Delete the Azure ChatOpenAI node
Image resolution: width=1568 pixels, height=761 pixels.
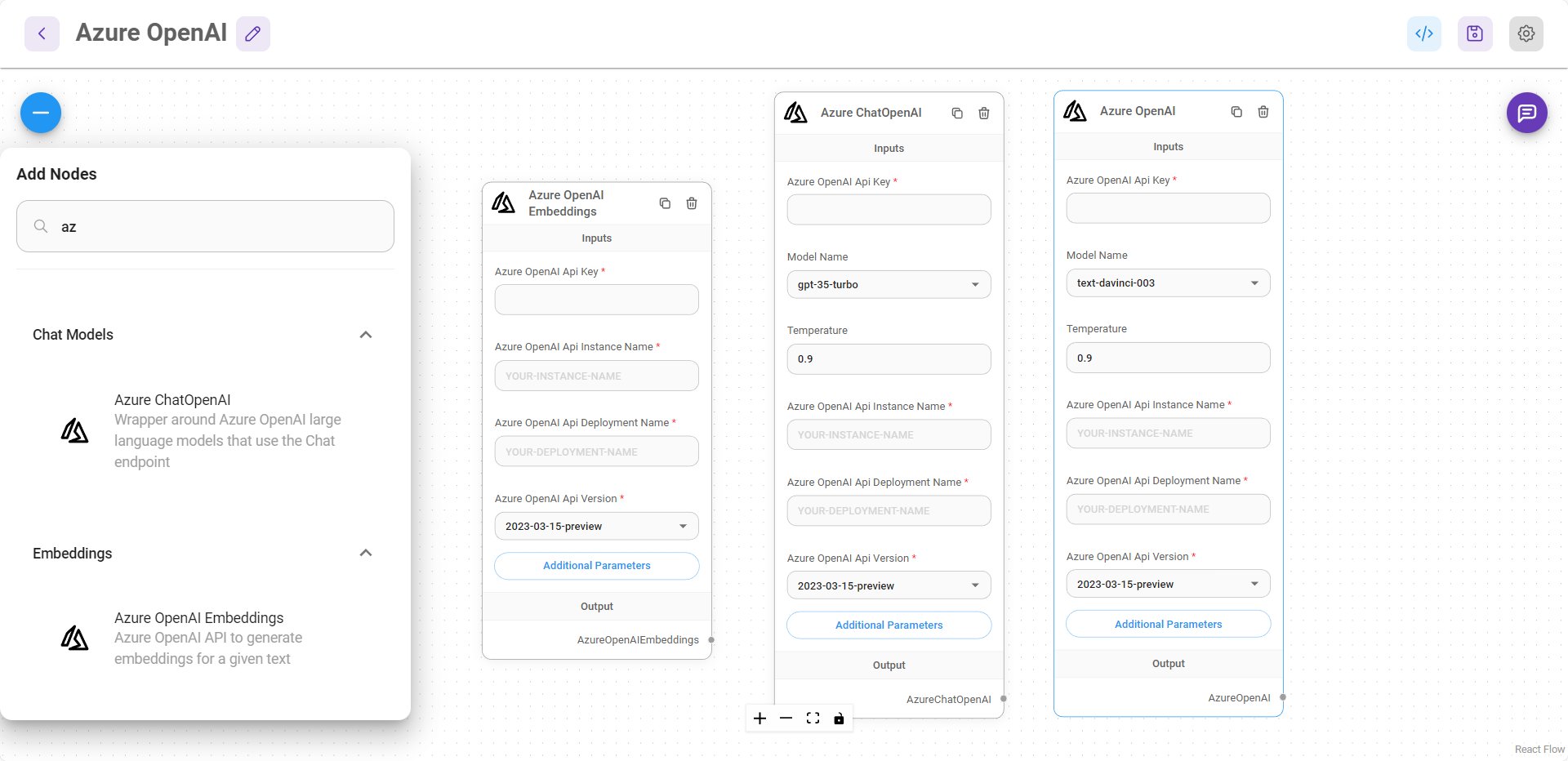(983, 113)
